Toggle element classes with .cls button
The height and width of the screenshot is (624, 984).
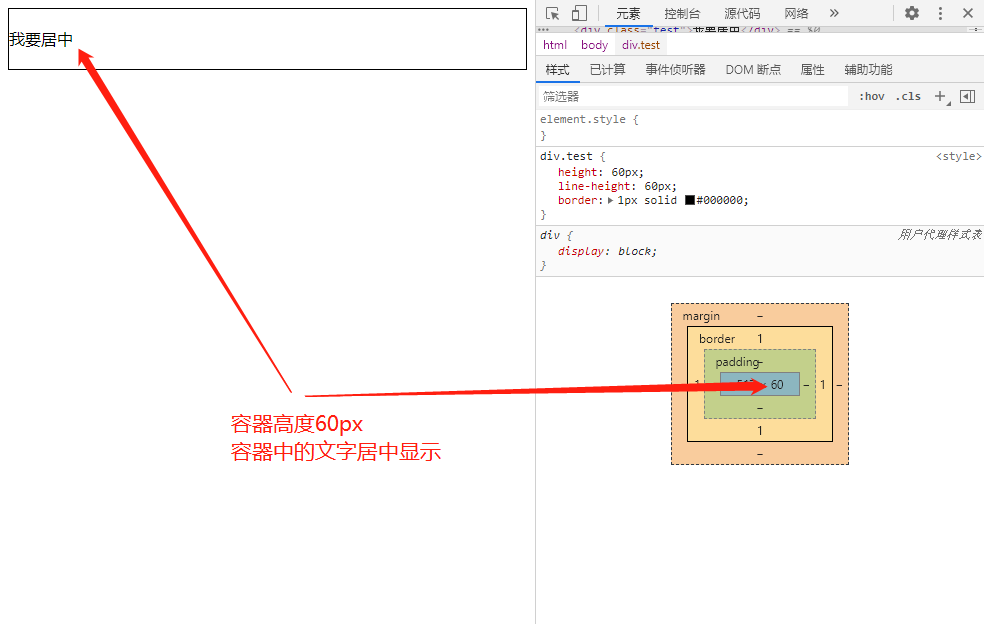[907, 96]
